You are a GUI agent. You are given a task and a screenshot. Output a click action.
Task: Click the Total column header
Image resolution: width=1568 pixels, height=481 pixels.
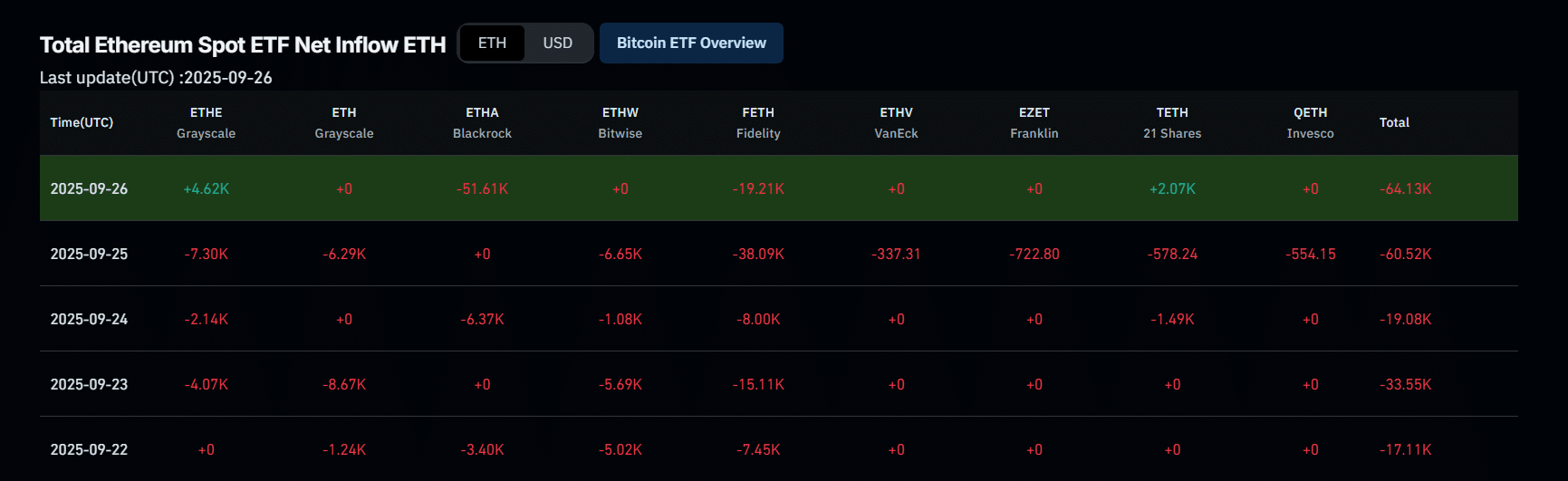1394,122
